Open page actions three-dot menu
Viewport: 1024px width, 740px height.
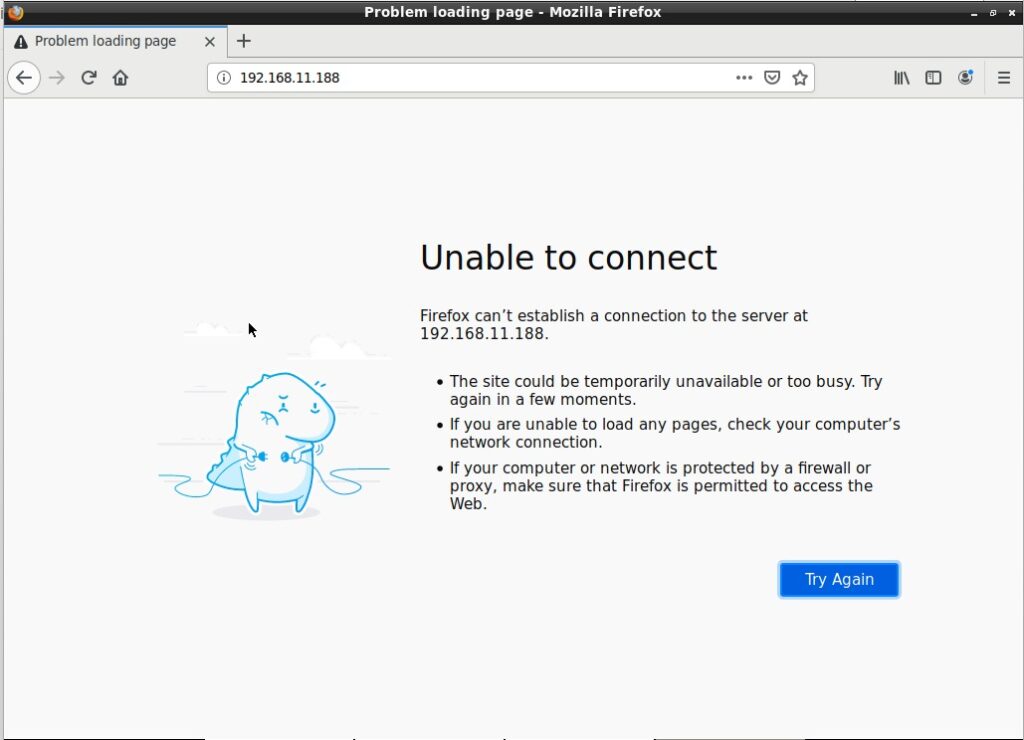[x=744, y=78]
